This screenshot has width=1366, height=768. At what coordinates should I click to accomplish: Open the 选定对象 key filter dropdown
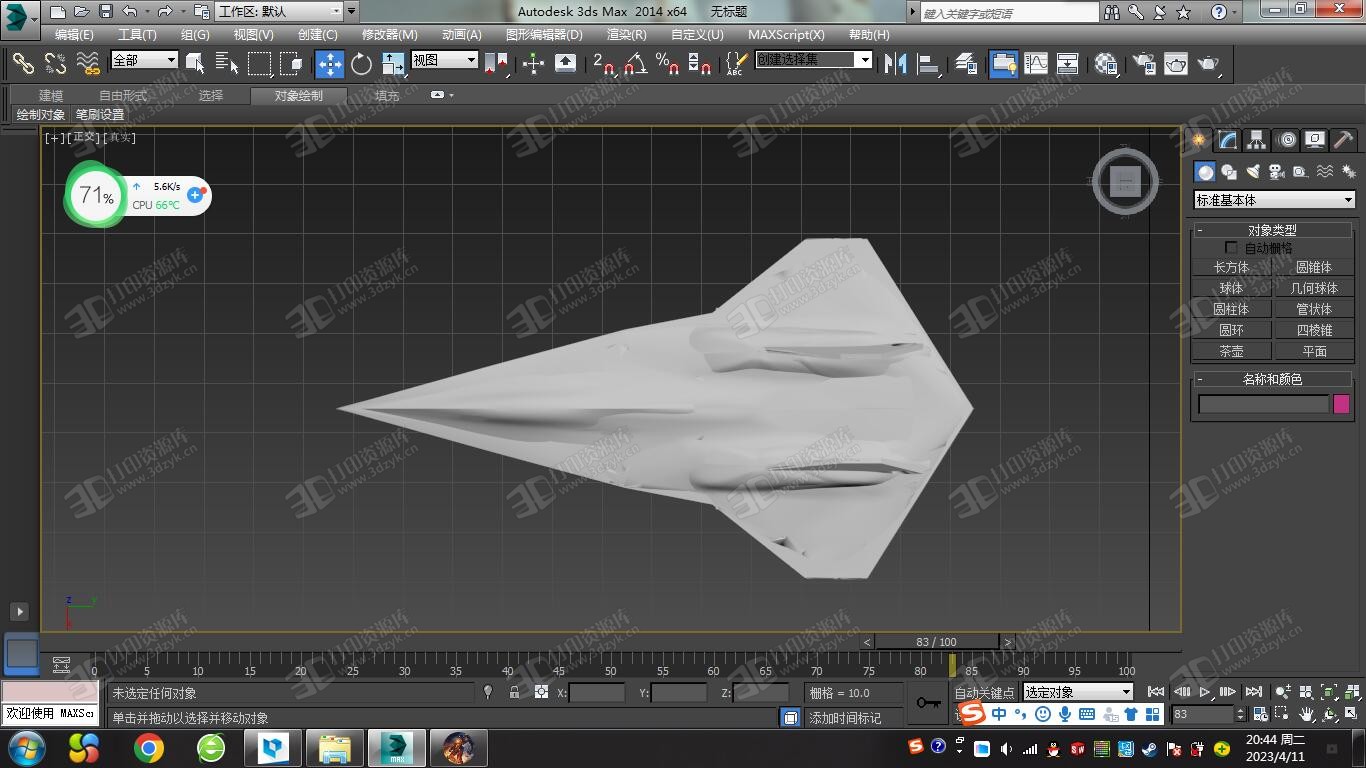coord(1077,692)
